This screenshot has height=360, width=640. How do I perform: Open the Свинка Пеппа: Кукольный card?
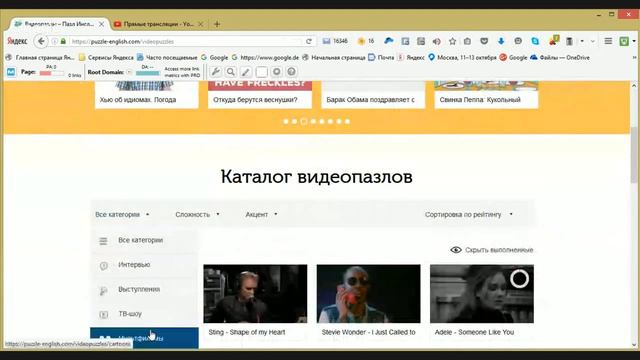486,95
